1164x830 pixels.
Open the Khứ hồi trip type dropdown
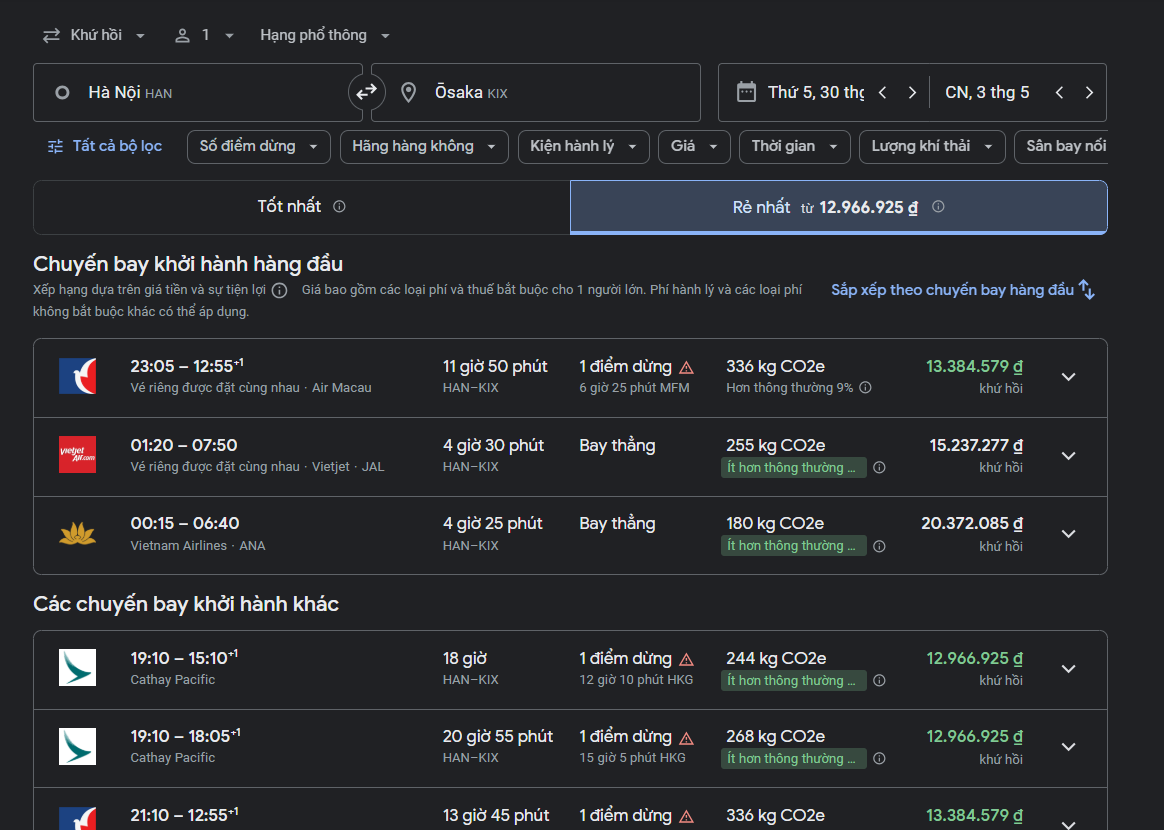94,35
